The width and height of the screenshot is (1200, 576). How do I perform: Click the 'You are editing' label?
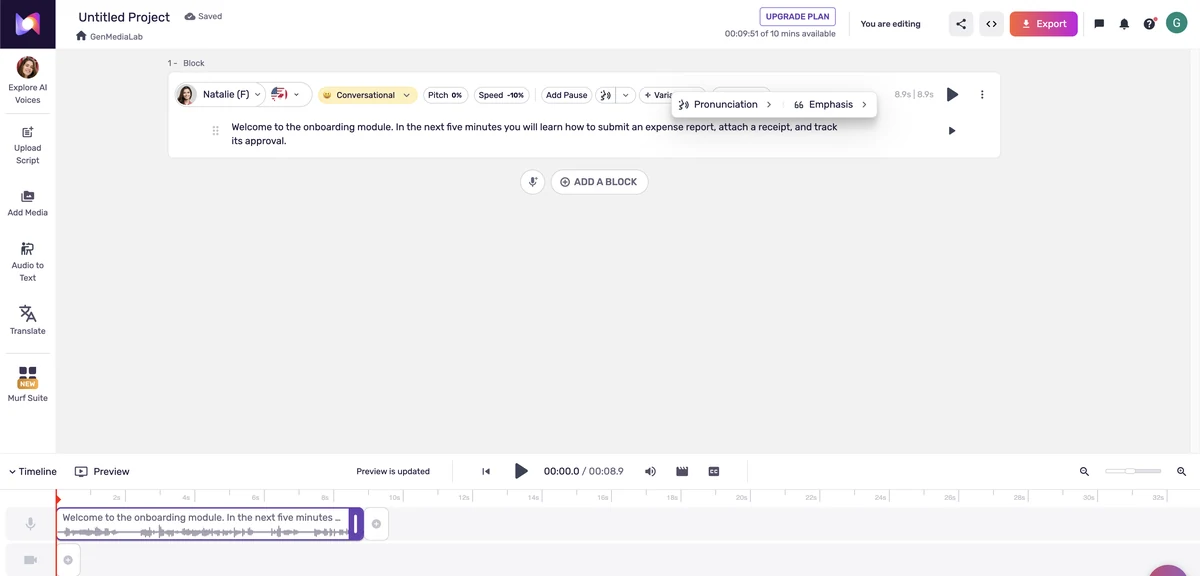pos(890,24)
